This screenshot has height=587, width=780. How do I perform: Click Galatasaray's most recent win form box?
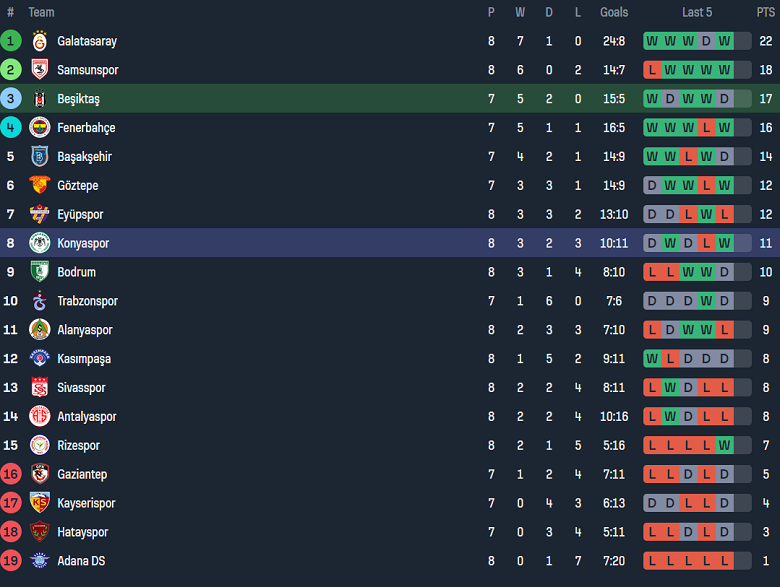point(724,41)
